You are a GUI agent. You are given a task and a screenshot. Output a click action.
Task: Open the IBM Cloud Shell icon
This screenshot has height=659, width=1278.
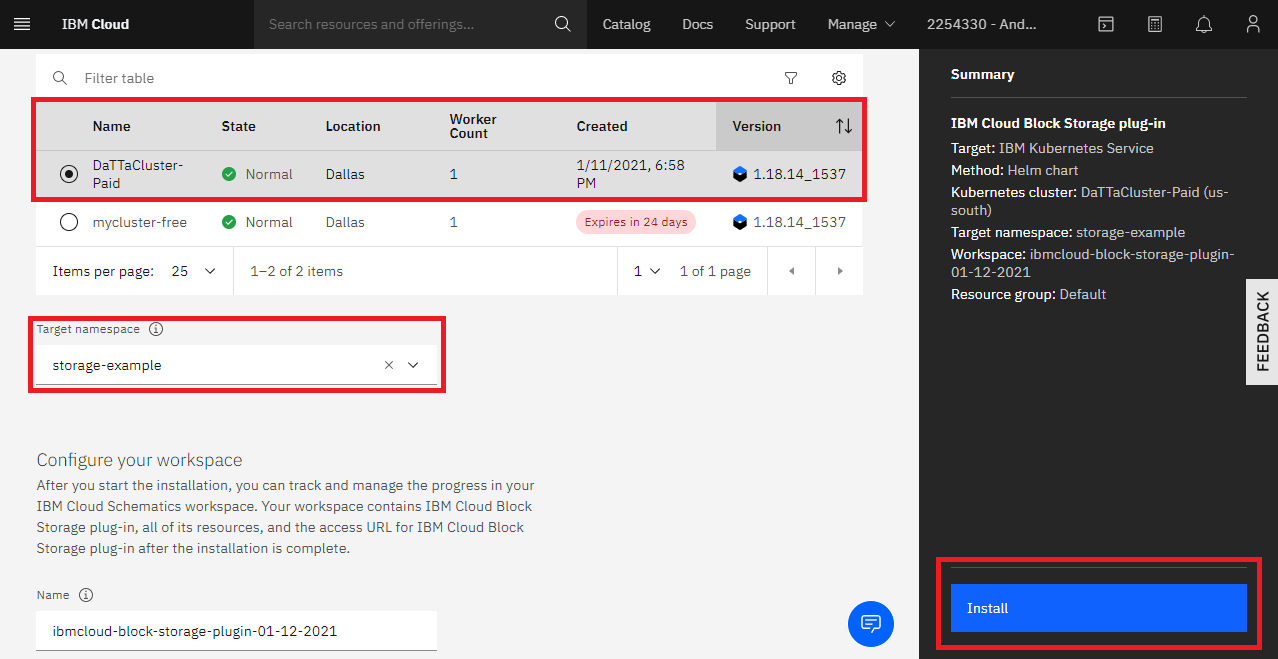tap(1106, 24)
